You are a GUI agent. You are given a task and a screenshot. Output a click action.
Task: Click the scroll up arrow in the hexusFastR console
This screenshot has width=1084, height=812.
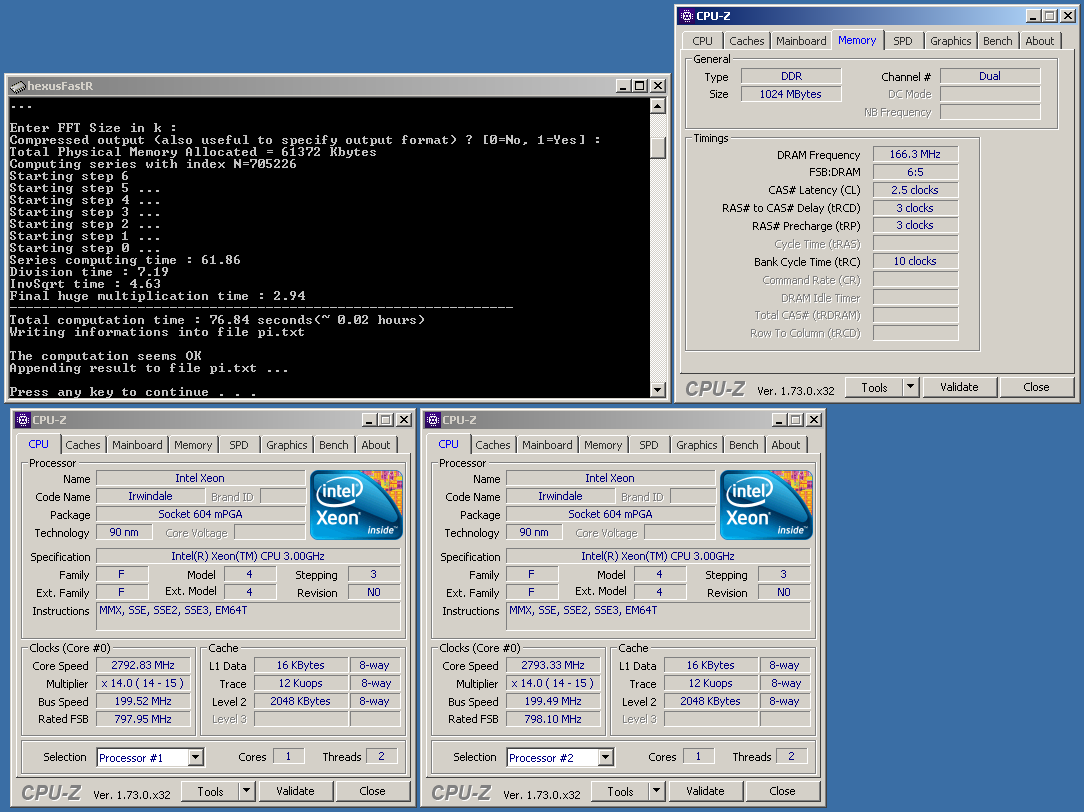[x=658, y=106]
